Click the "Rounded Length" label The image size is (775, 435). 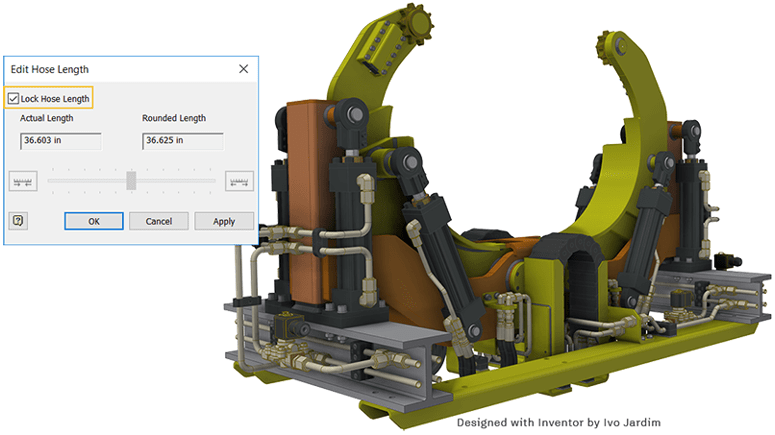point(174,118)
